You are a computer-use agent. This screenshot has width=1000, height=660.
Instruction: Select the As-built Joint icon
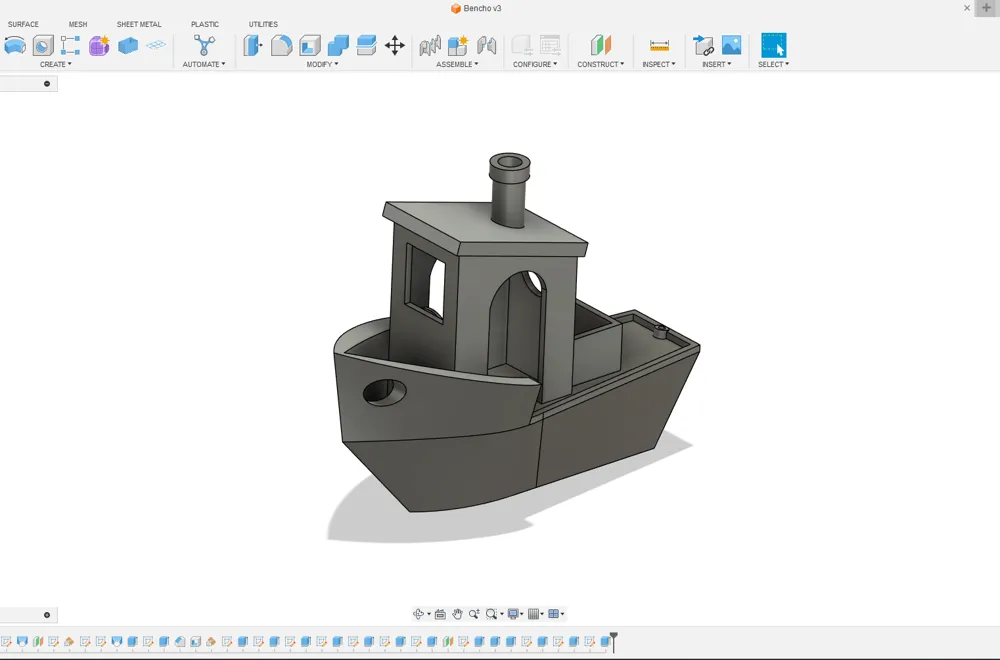486,45
